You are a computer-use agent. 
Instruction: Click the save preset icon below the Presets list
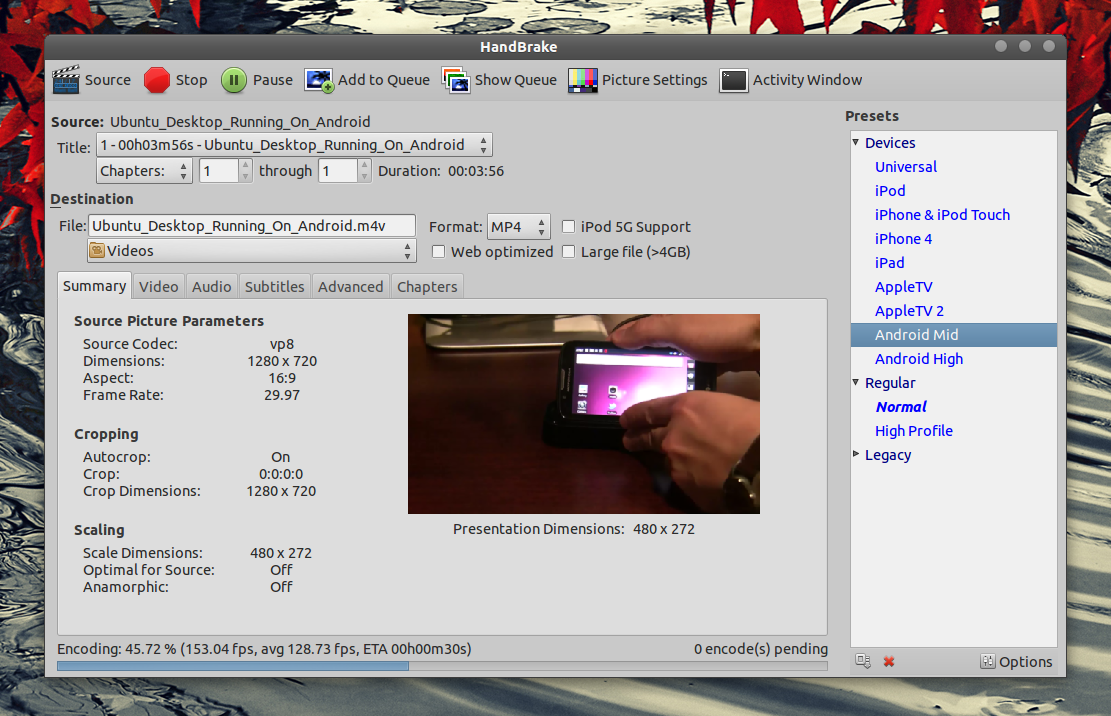(x=862, y=661)
